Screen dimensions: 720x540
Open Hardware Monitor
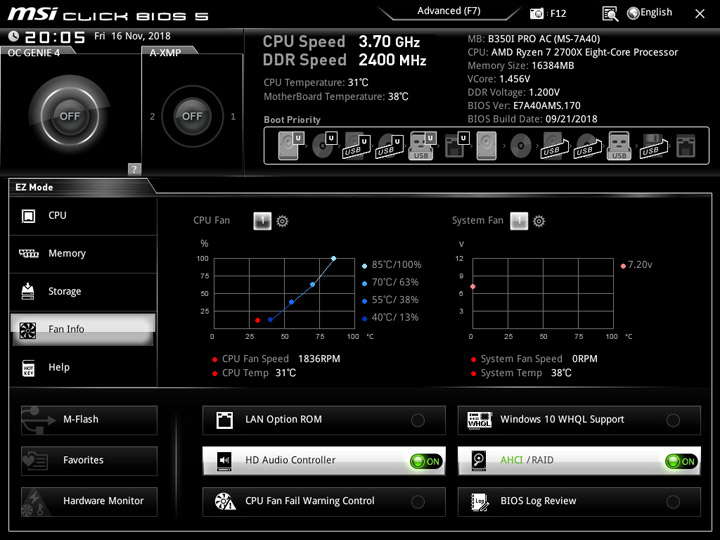click(89, 501)
